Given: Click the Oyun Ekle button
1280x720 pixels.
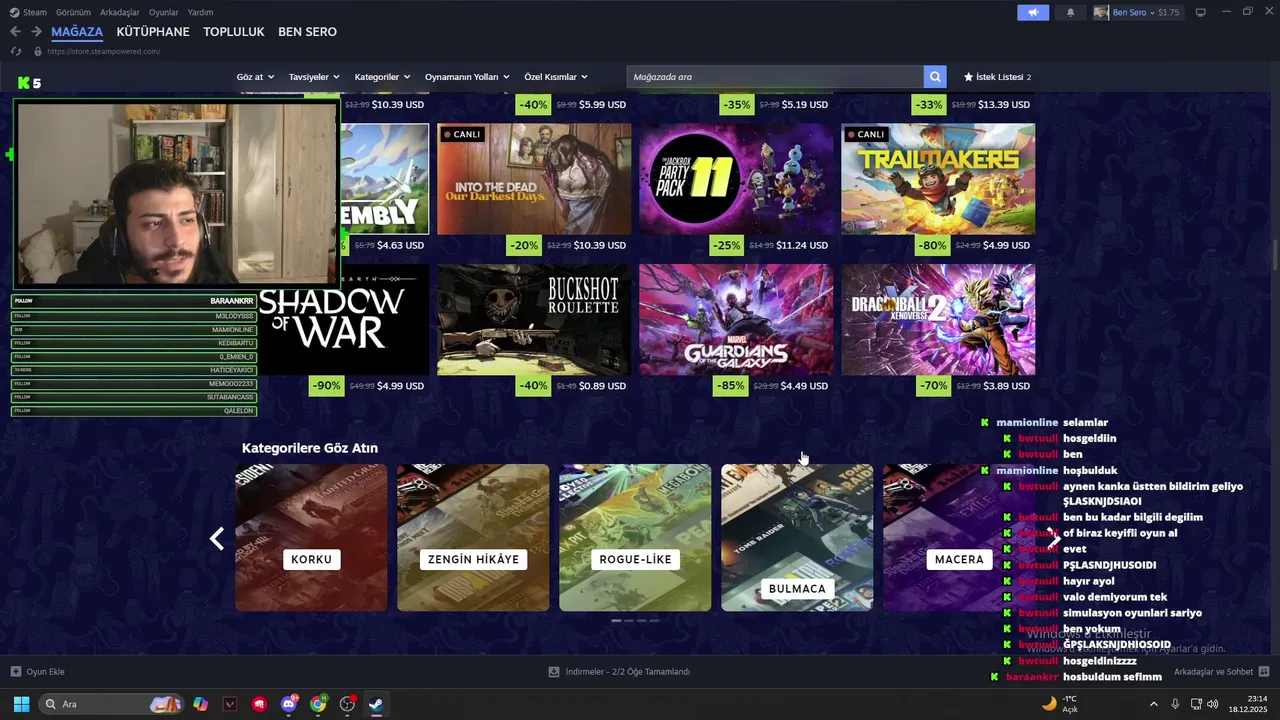Looking at the screenshot, I should click(x=37, y=672).
